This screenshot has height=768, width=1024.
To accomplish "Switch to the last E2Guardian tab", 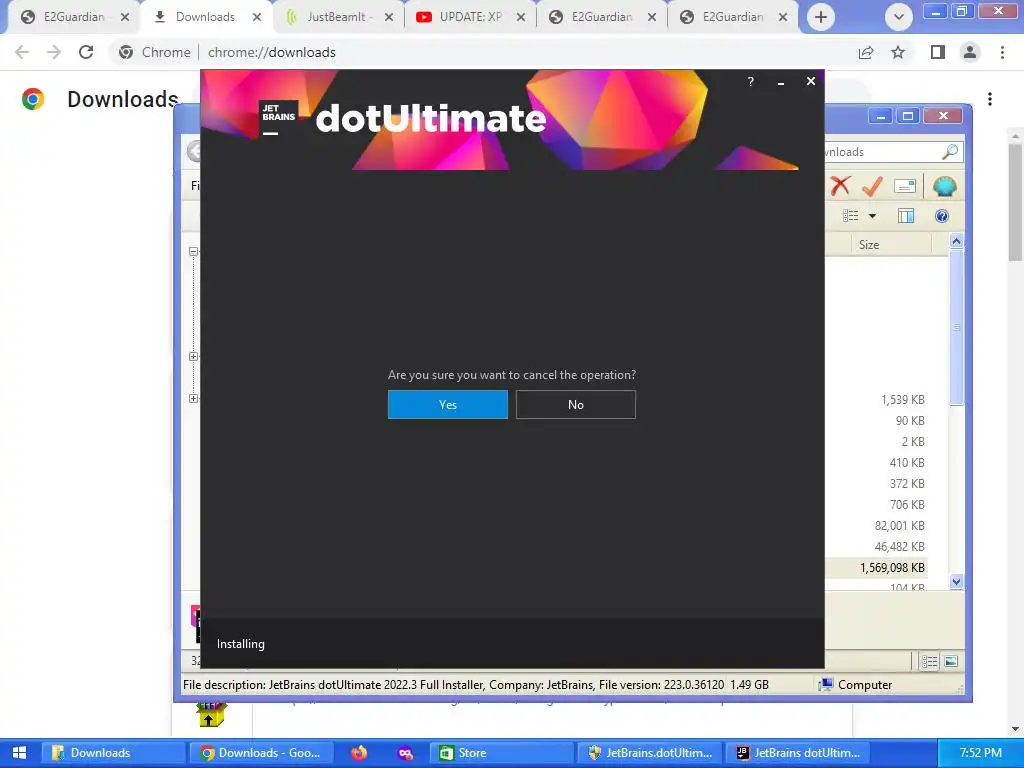I will pyautogui.click(x=733, y=17).
